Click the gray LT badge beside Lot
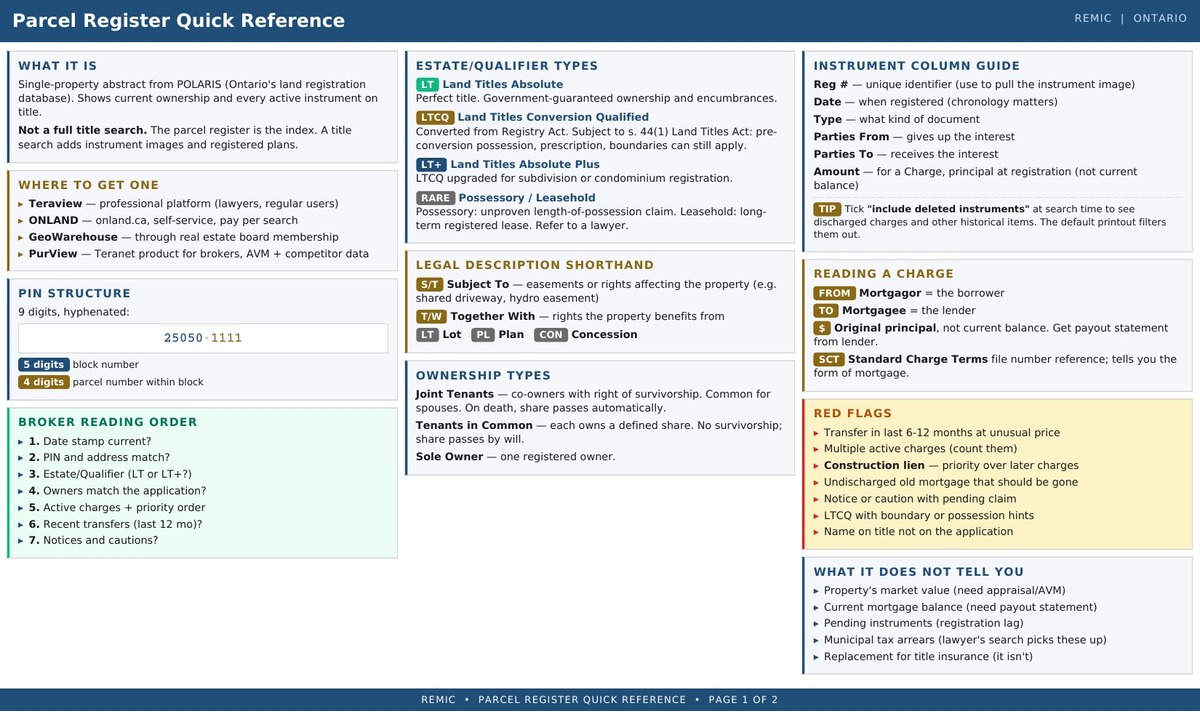Viewport: 1200px width, 727px height. point(427,335)
